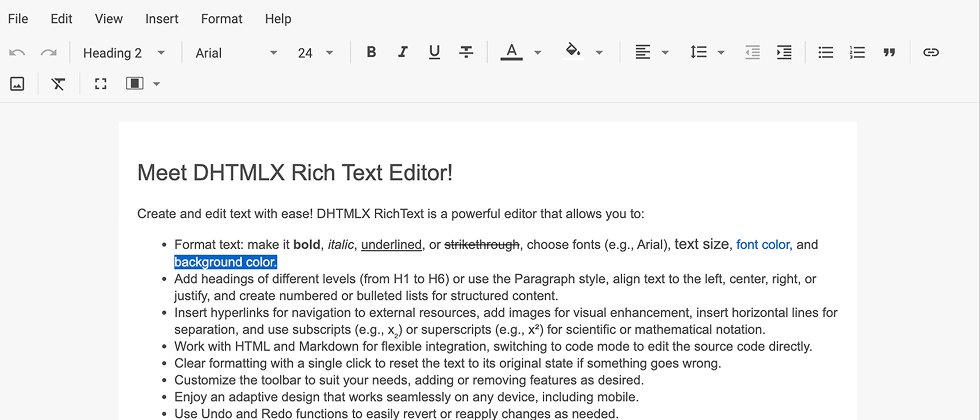
Task: Open the Insert menu
Action: 162,18
